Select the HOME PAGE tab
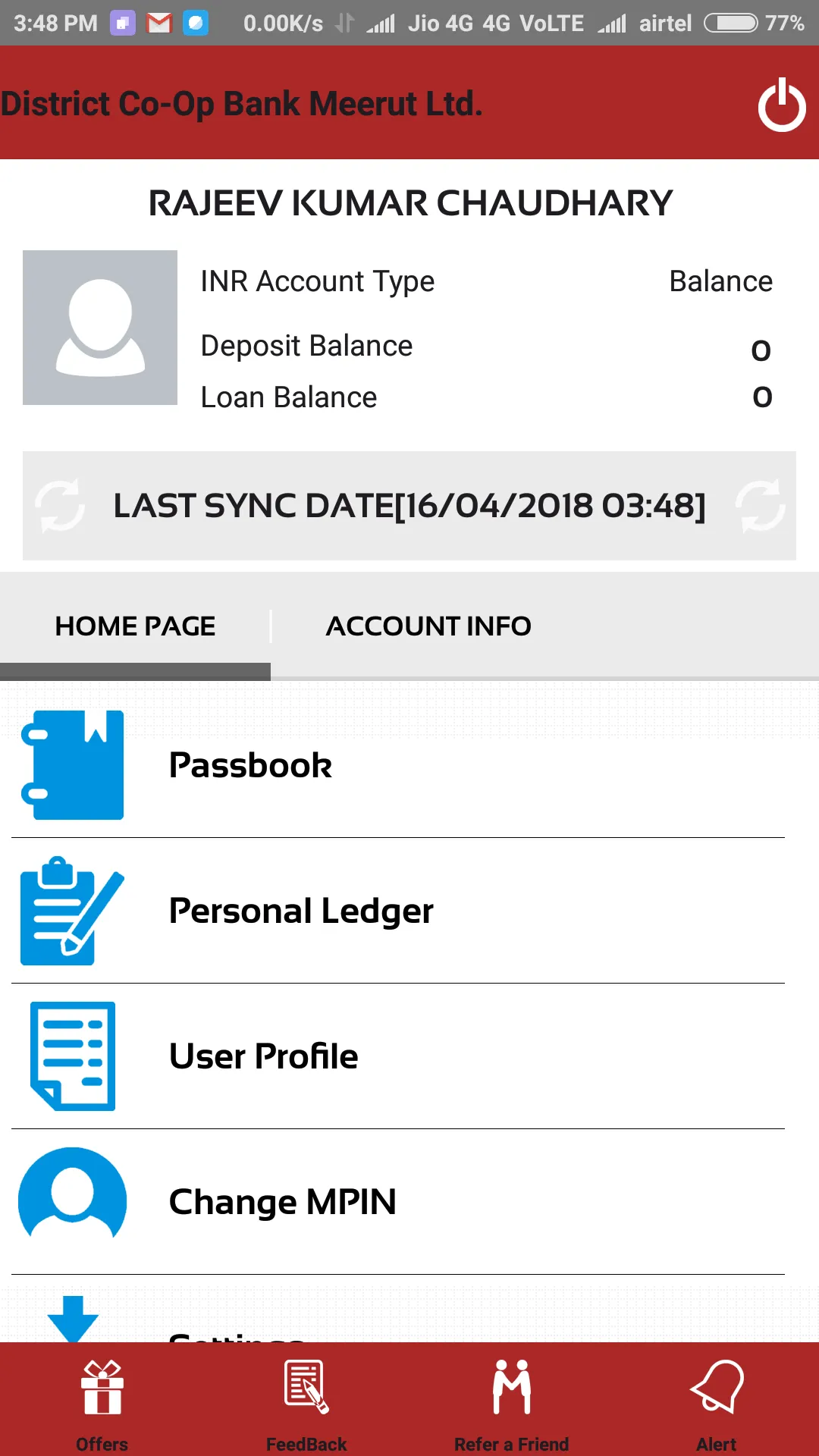The height and width of the screenshot is (1456, 819). (x=135, y=626)
